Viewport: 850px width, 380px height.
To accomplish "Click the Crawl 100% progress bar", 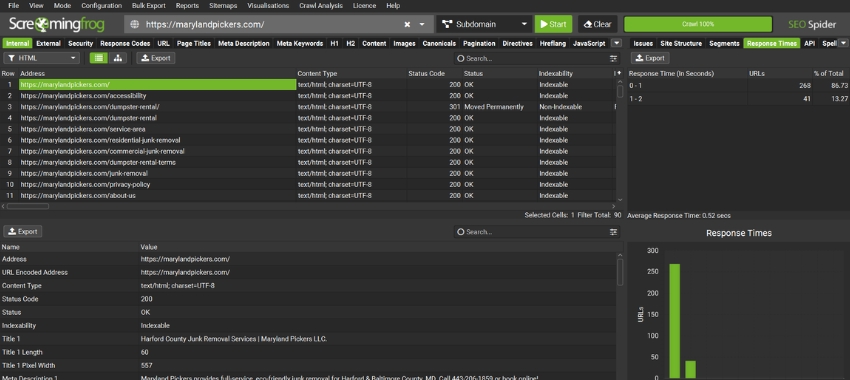I will [x=698, y=24].
